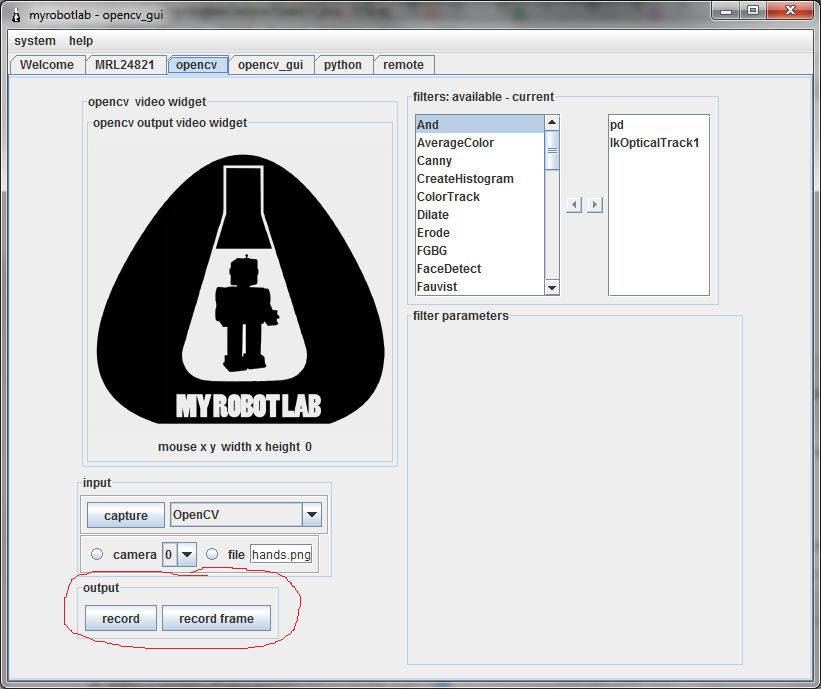The width and height of the screenshot is (821, 689).
Task: Select the Dilate filter
Action: click(x=480, y=215)
